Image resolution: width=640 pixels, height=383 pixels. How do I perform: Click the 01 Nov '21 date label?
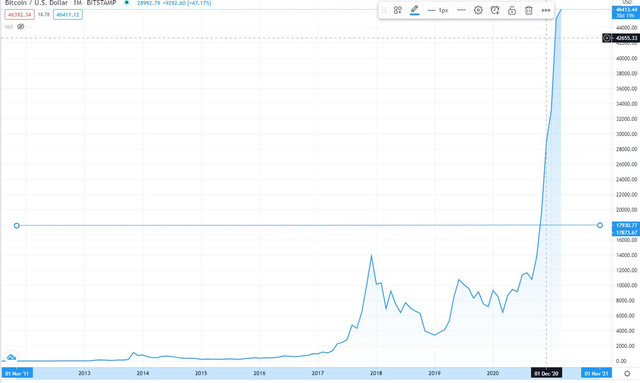click(x=596, y=373)
